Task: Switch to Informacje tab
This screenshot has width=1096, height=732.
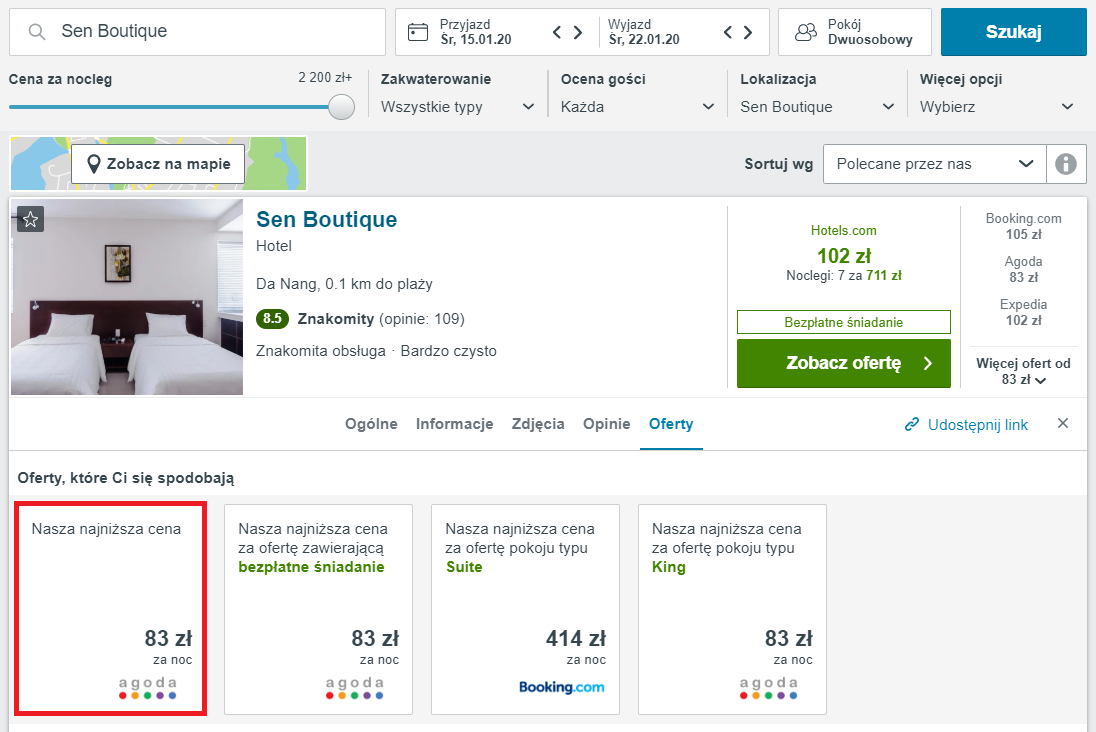Action: 454,424
